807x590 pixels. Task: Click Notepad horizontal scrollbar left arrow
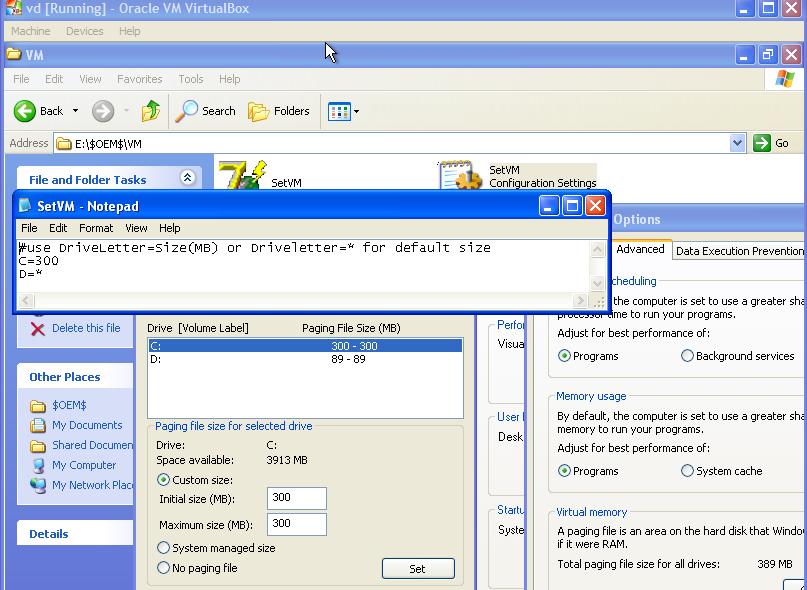coord(26,300)
